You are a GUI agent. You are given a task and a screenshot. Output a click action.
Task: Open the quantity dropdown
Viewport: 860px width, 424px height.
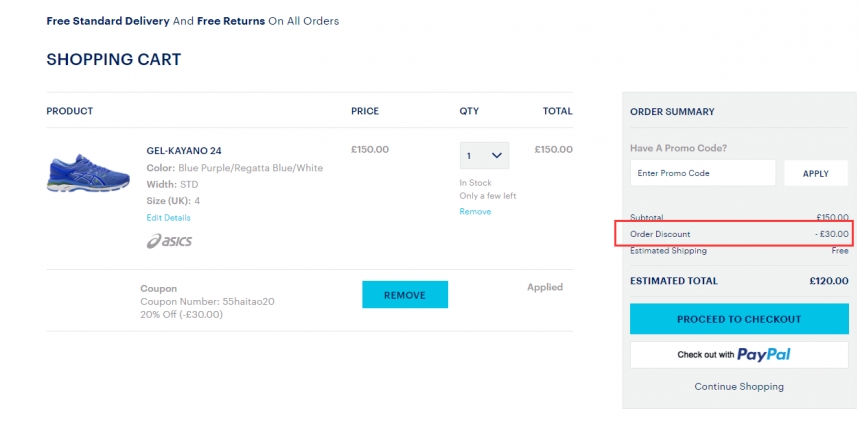tap(484, 155)
